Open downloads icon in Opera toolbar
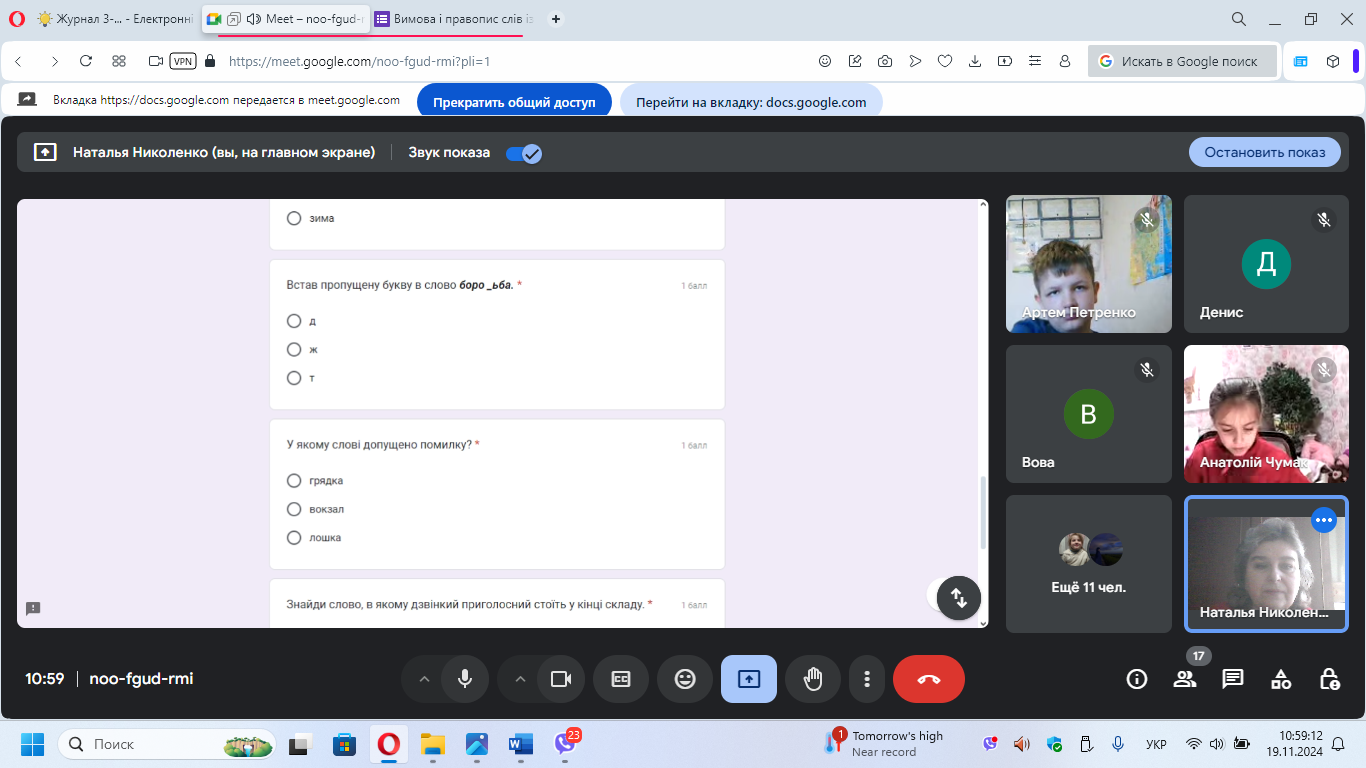This screenshot has height=768, width=1366. coord(975,61)
